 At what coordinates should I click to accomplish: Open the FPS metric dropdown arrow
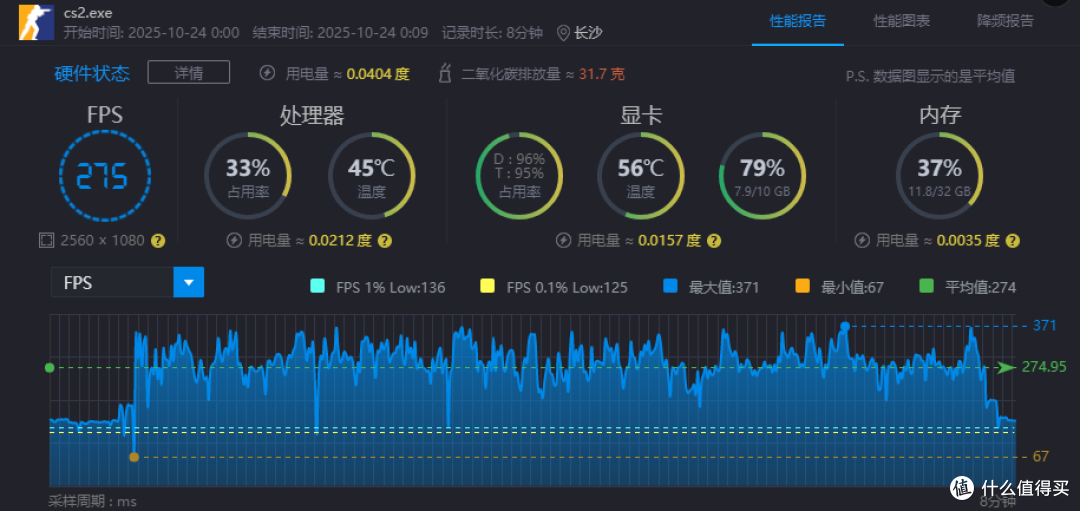click(189, 282)
